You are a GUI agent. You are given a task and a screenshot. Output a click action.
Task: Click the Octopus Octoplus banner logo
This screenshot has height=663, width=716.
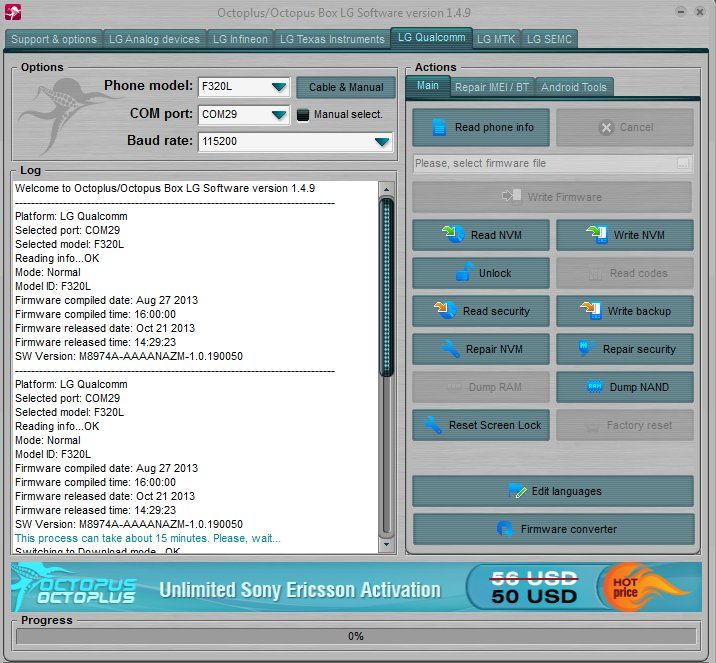(x=75, y=587)
